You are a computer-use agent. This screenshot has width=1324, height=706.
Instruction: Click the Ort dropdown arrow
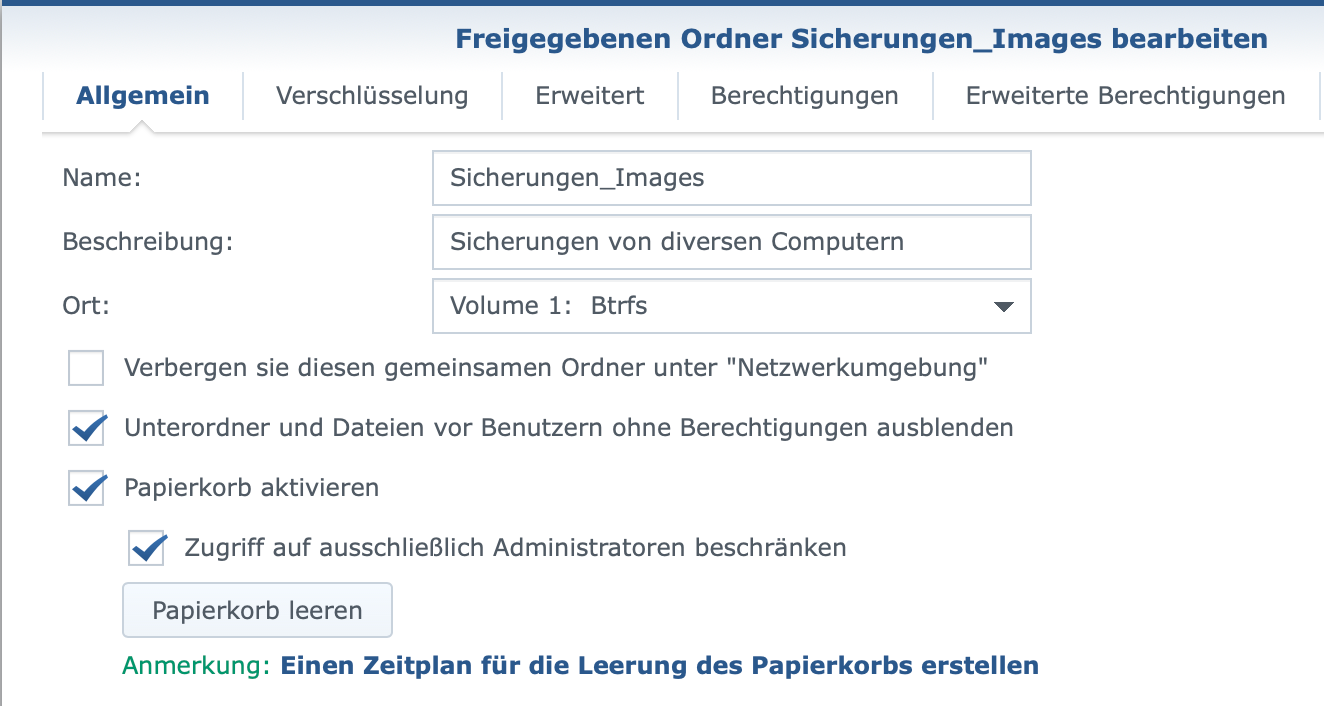1004,306
